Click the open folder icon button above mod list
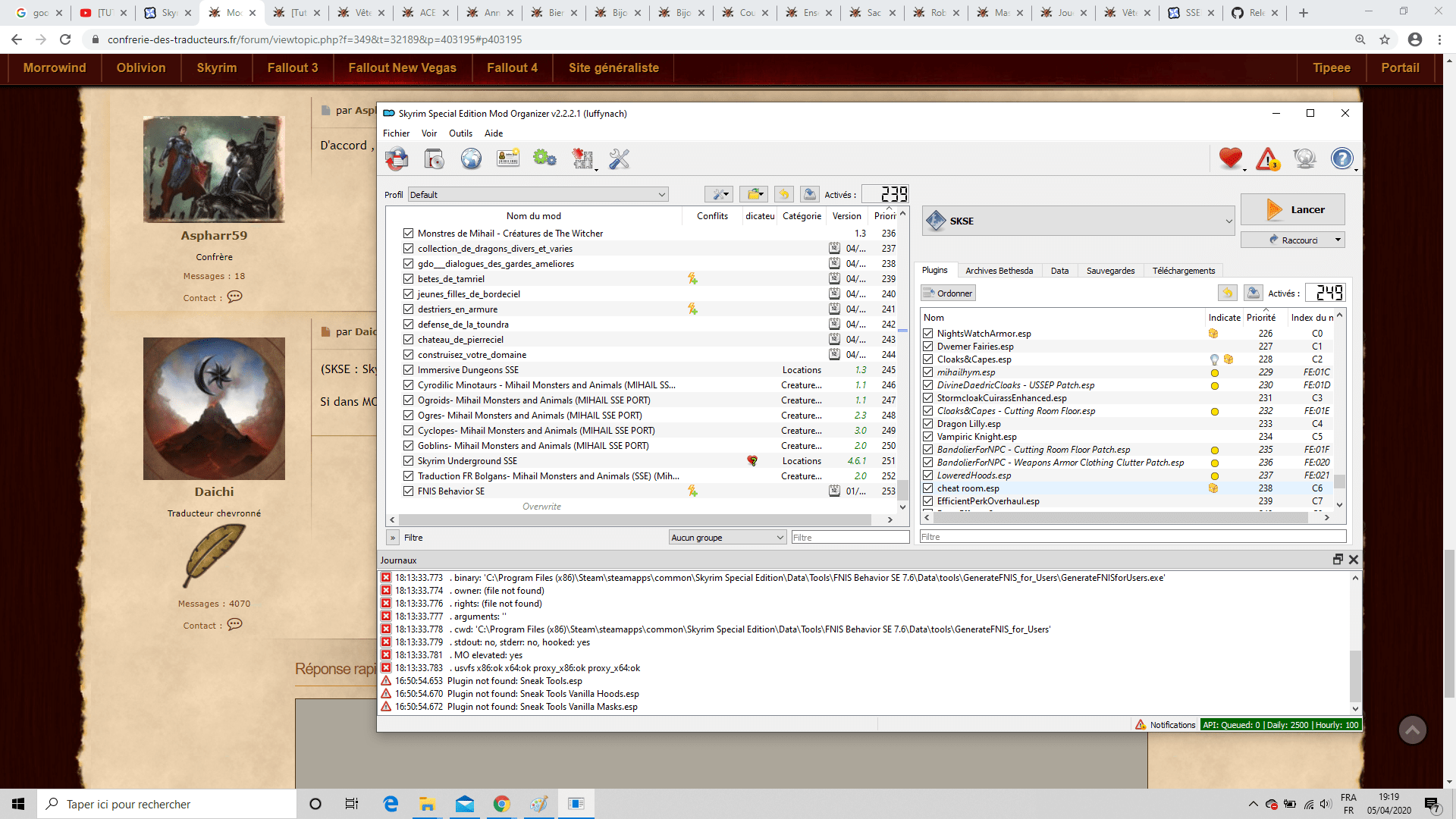This screenshot has width=1456, height=819. tap(754, 195)
